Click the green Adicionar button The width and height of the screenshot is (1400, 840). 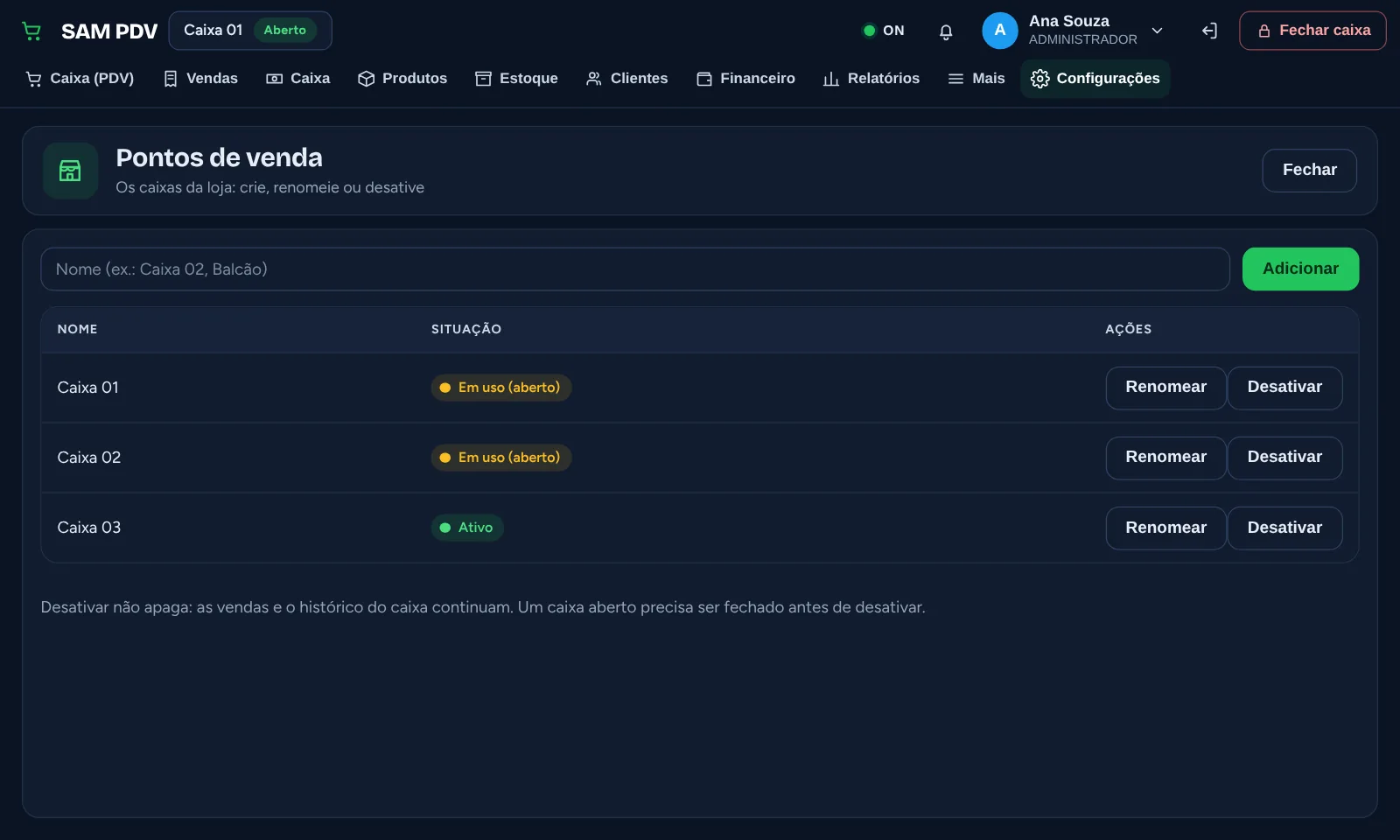1300,269
